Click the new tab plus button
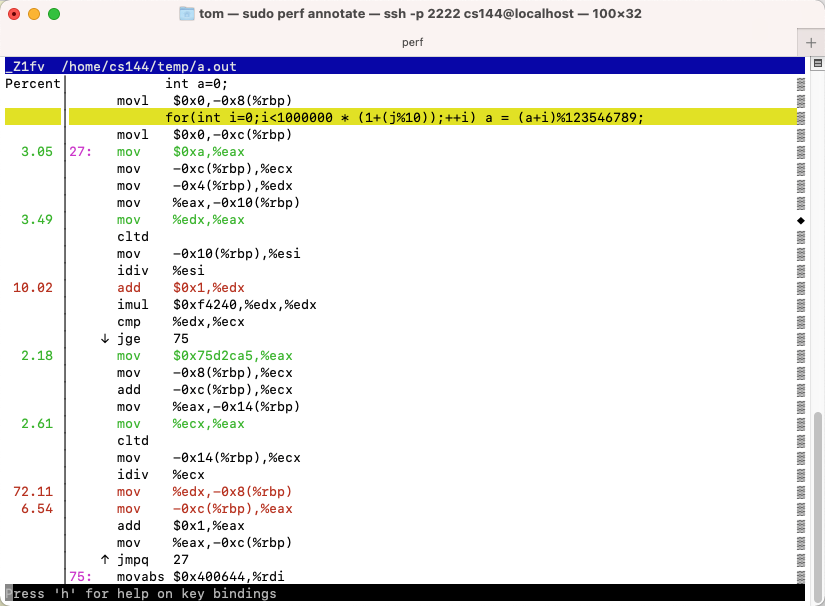Screen dimensions: 825x606 (811, 43)
